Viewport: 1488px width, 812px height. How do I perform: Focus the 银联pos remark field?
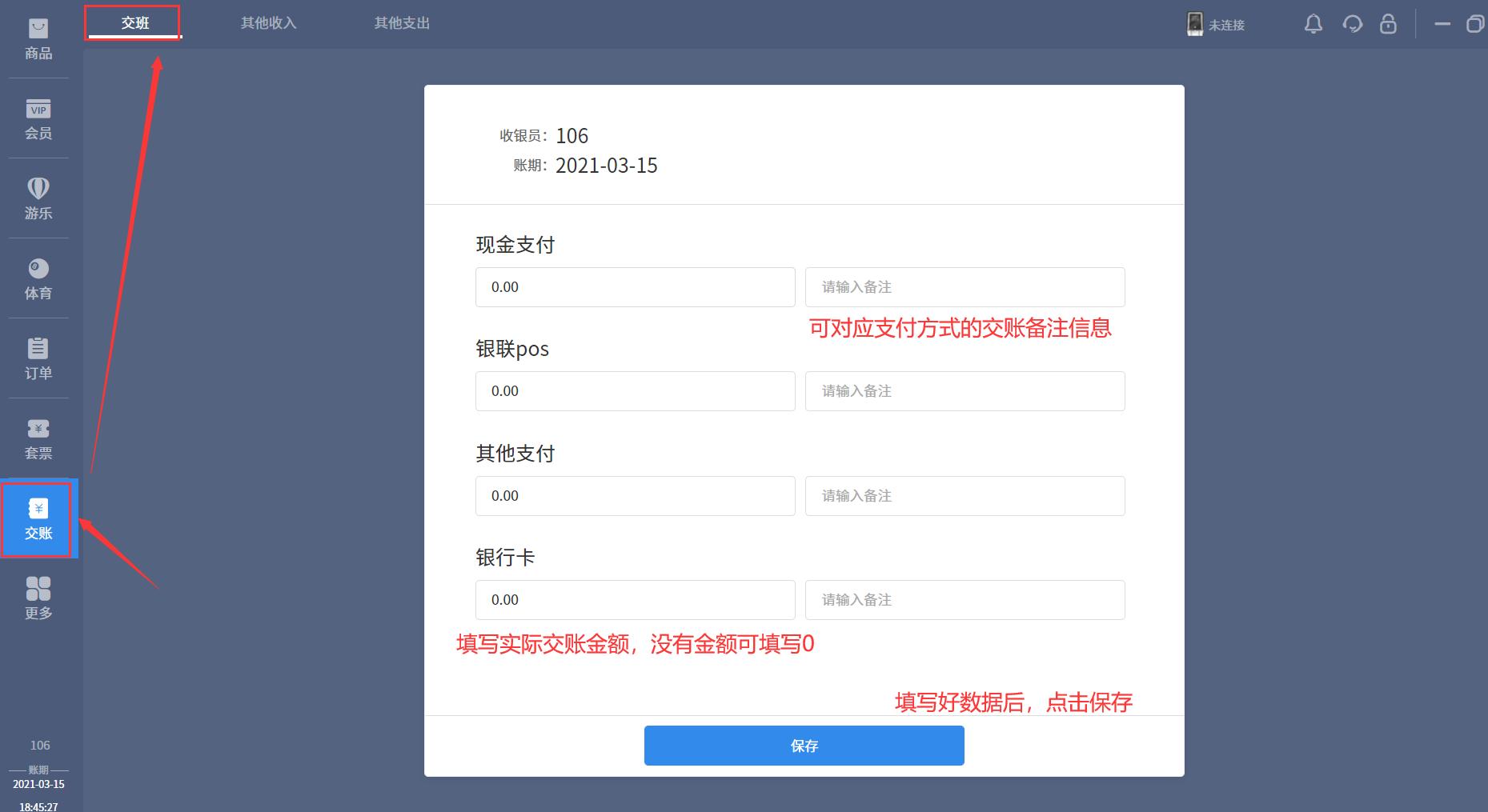965,391
